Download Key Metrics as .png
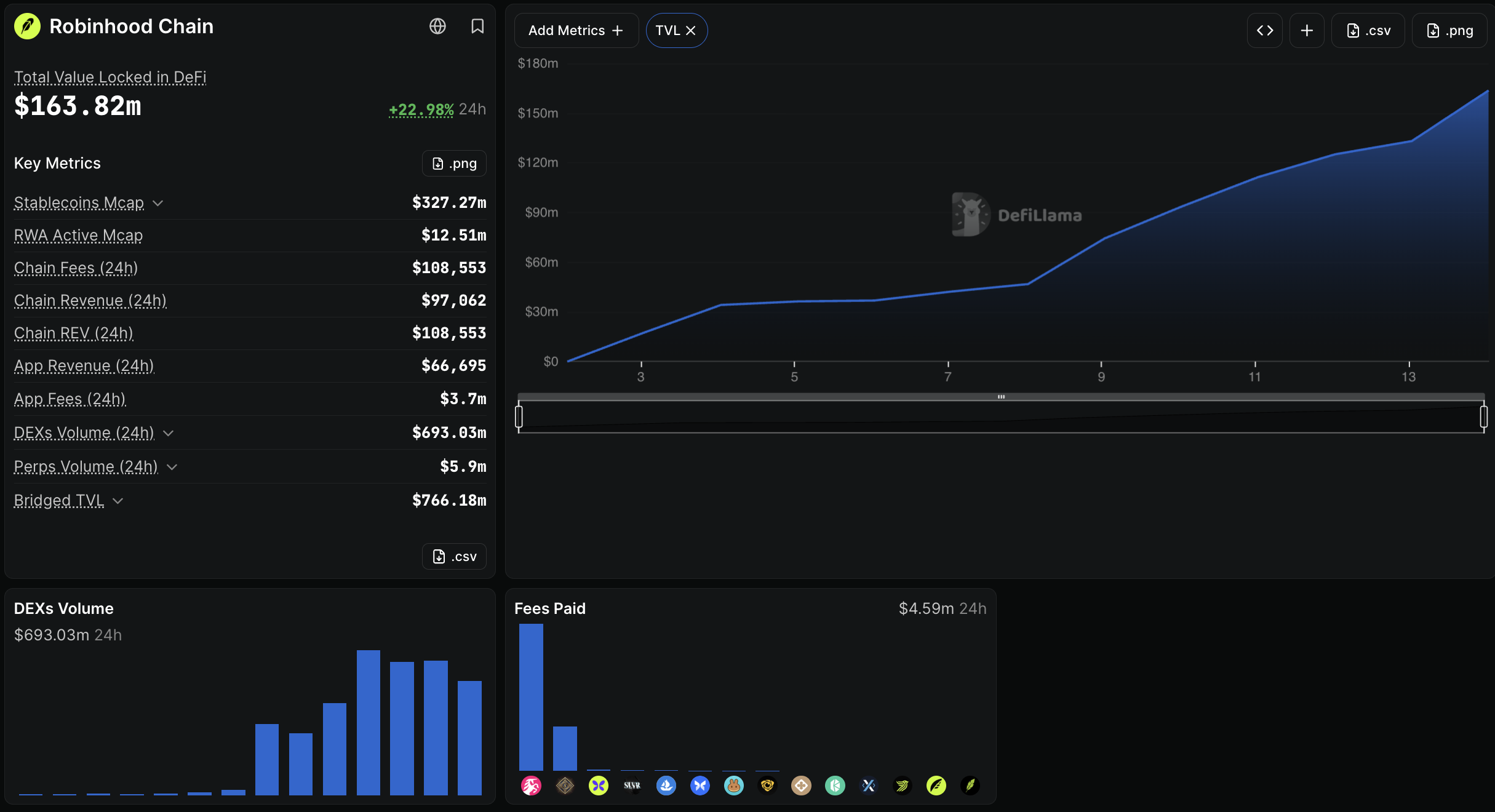 (454, 164)
